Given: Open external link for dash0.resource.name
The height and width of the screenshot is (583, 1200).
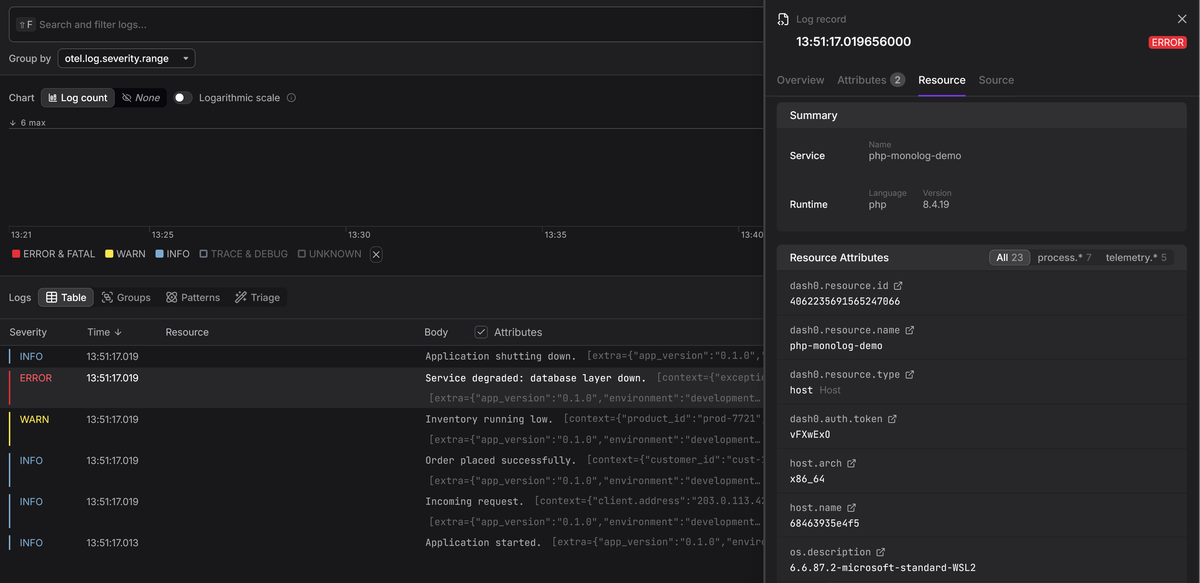Looking at the screenshot, I should click(x=909, y=330).
